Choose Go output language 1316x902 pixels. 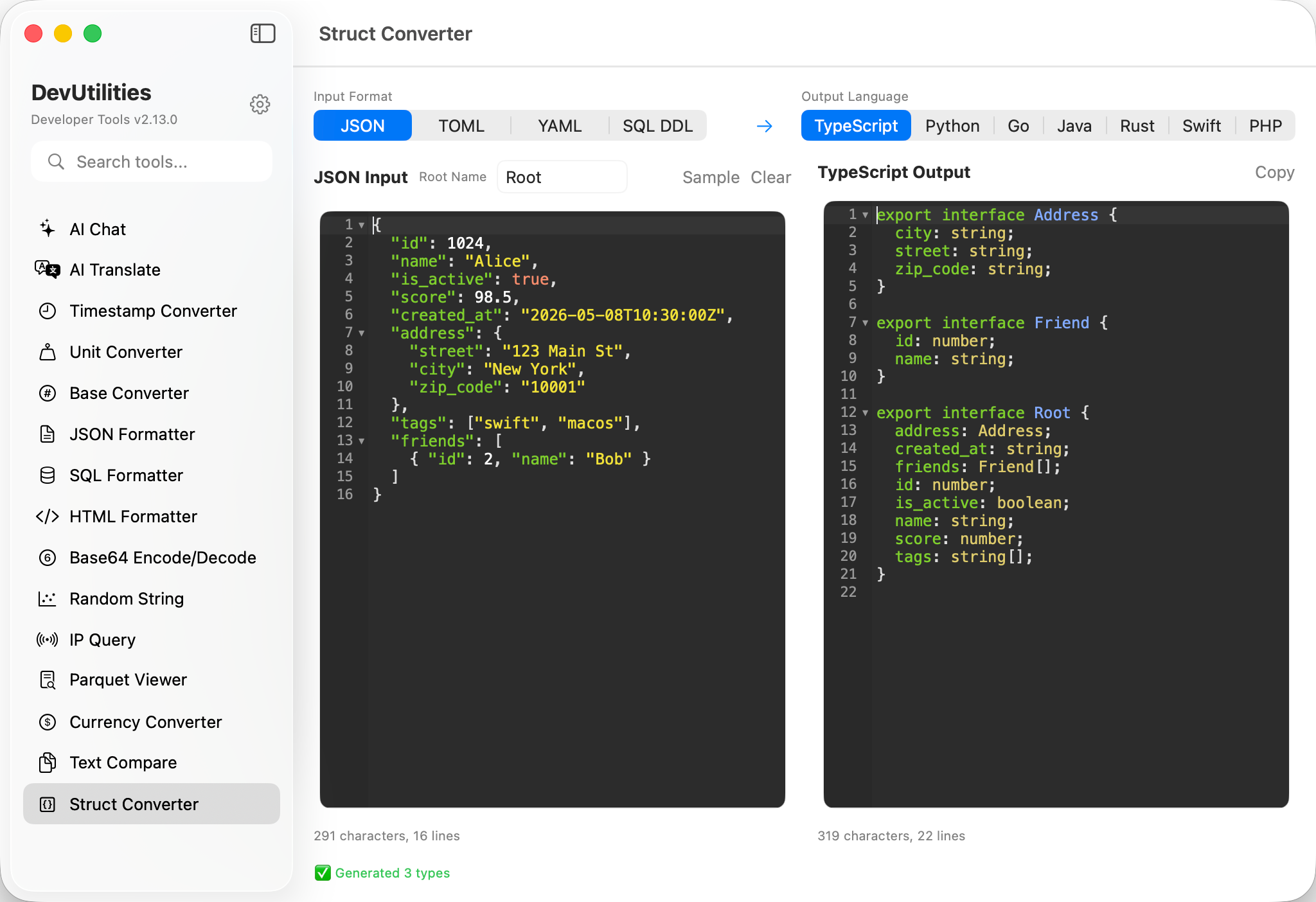pyautogui.click(x=1018, y=125)
